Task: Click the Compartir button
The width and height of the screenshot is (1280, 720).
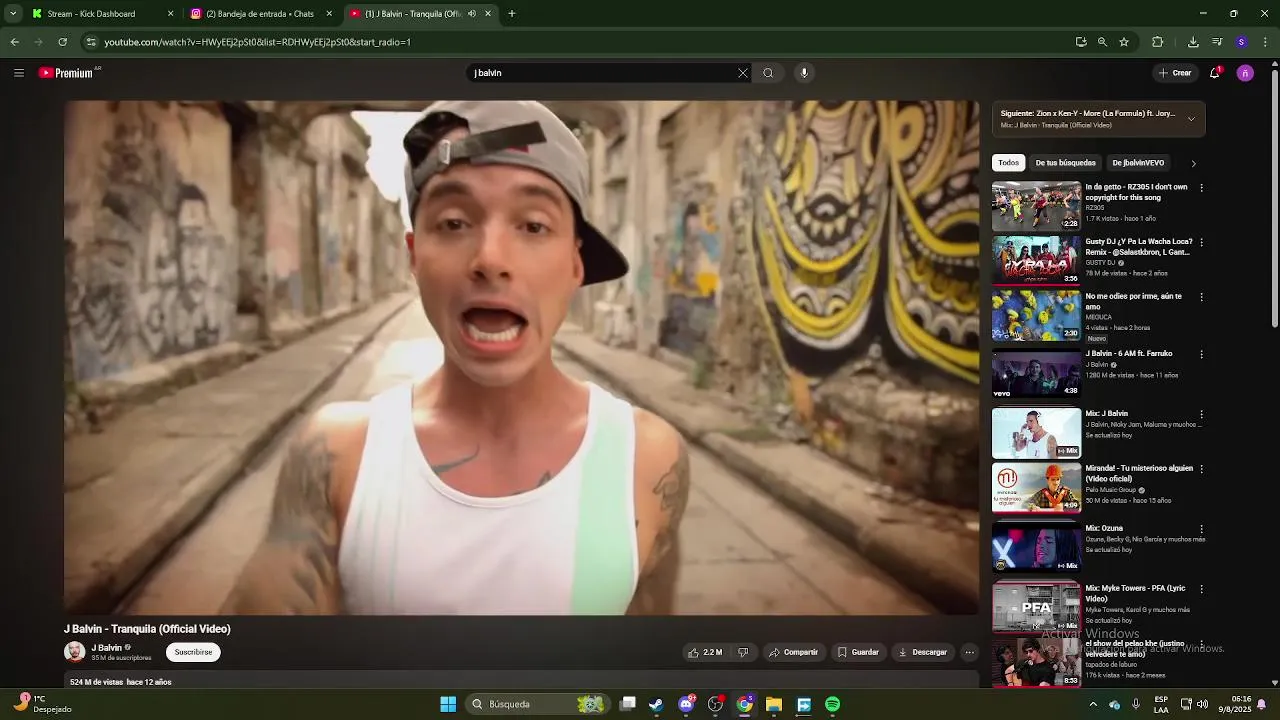Action: point(793,652)
